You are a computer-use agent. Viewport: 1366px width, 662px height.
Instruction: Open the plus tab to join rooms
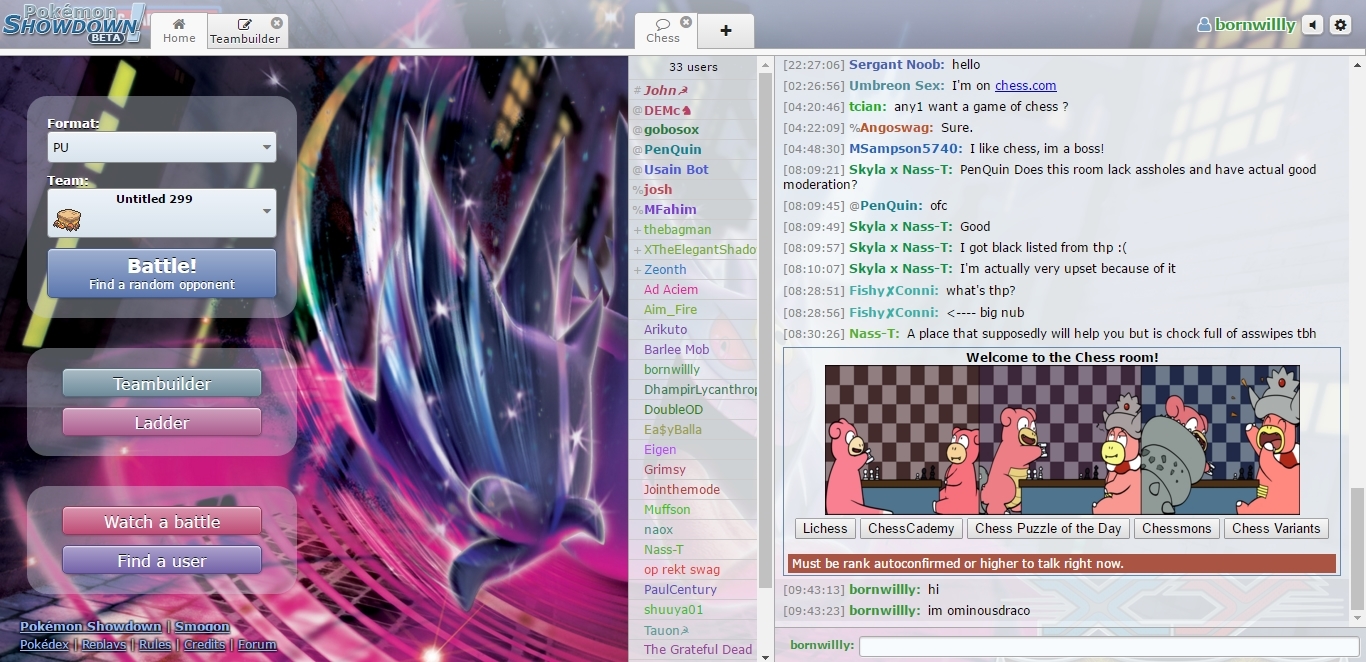[726, 31]
